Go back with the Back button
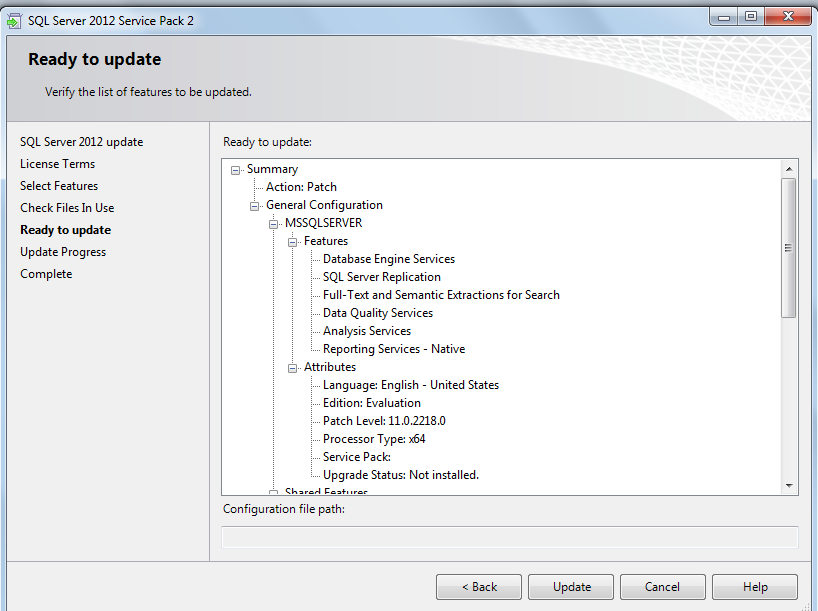 [479, 587]
